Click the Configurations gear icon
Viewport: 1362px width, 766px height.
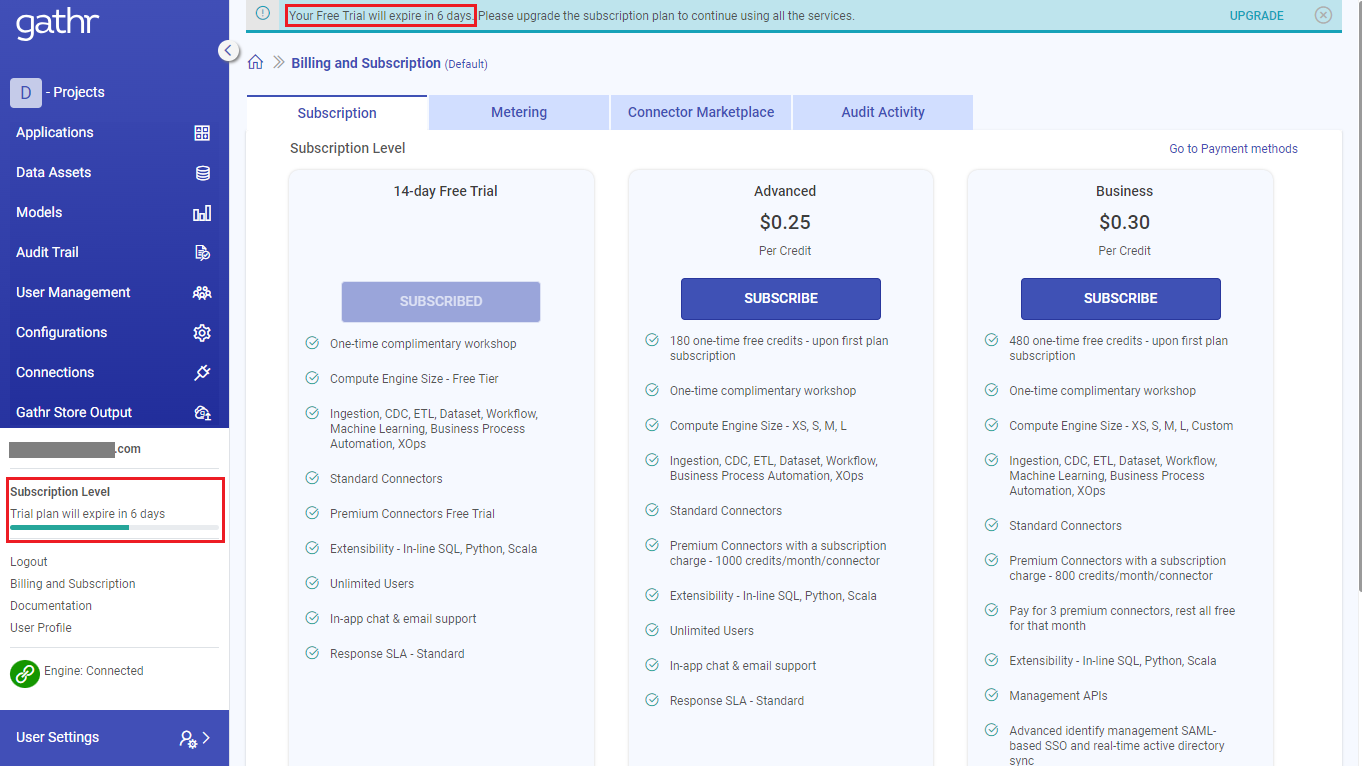tap(202, 333)
